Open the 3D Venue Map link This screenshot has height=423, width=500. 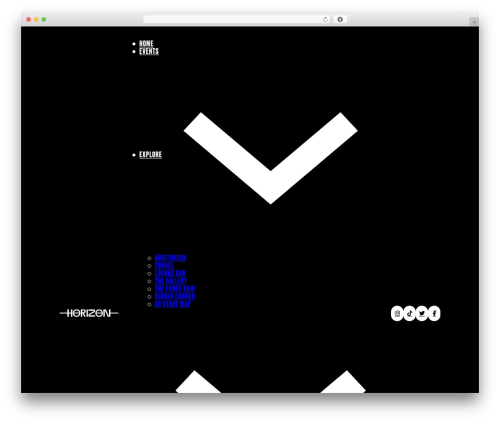point(172,304)
